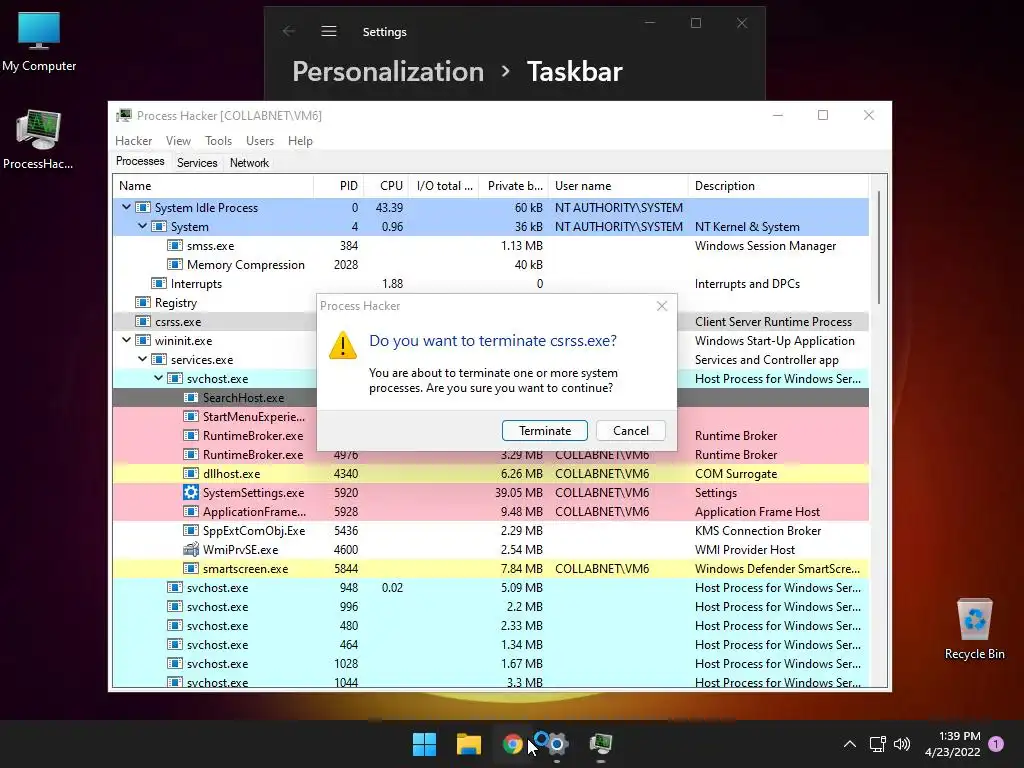1024x768 pixels.
Task: Cancel the terminate csrss.exe dialog
Action: pyautogui.click(x=631, y=430)
